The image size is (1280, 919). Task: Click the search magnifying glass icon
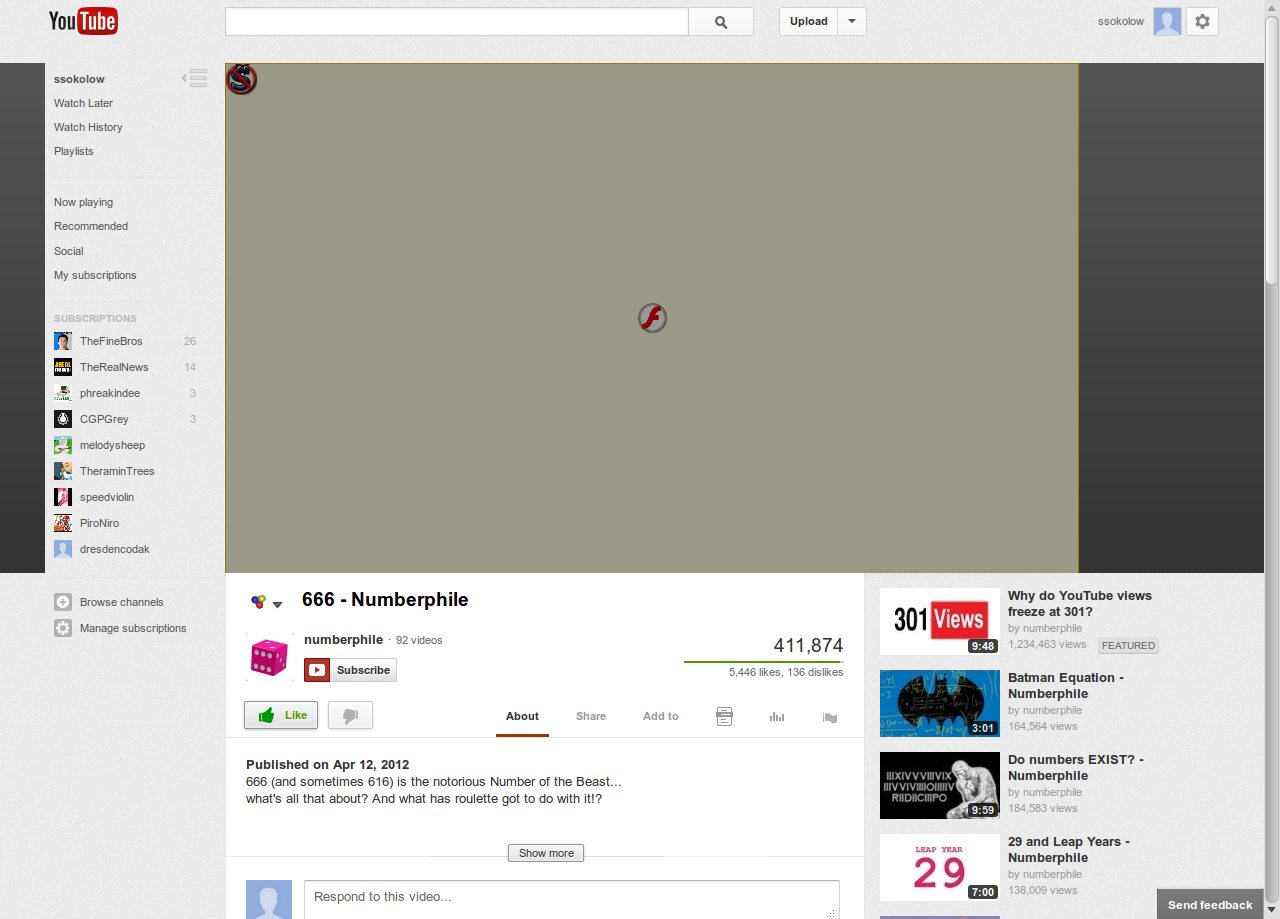tap(720, 20)
